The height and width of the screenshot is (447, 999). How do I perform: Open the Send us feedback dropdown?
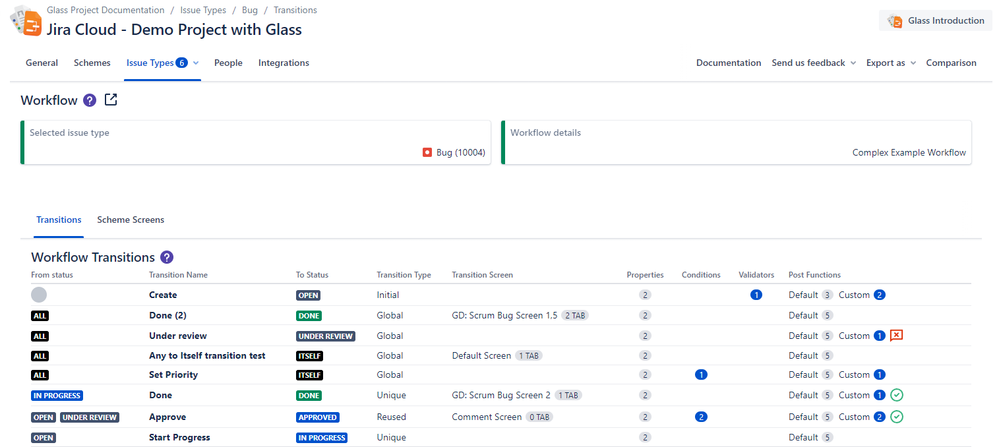813,62
